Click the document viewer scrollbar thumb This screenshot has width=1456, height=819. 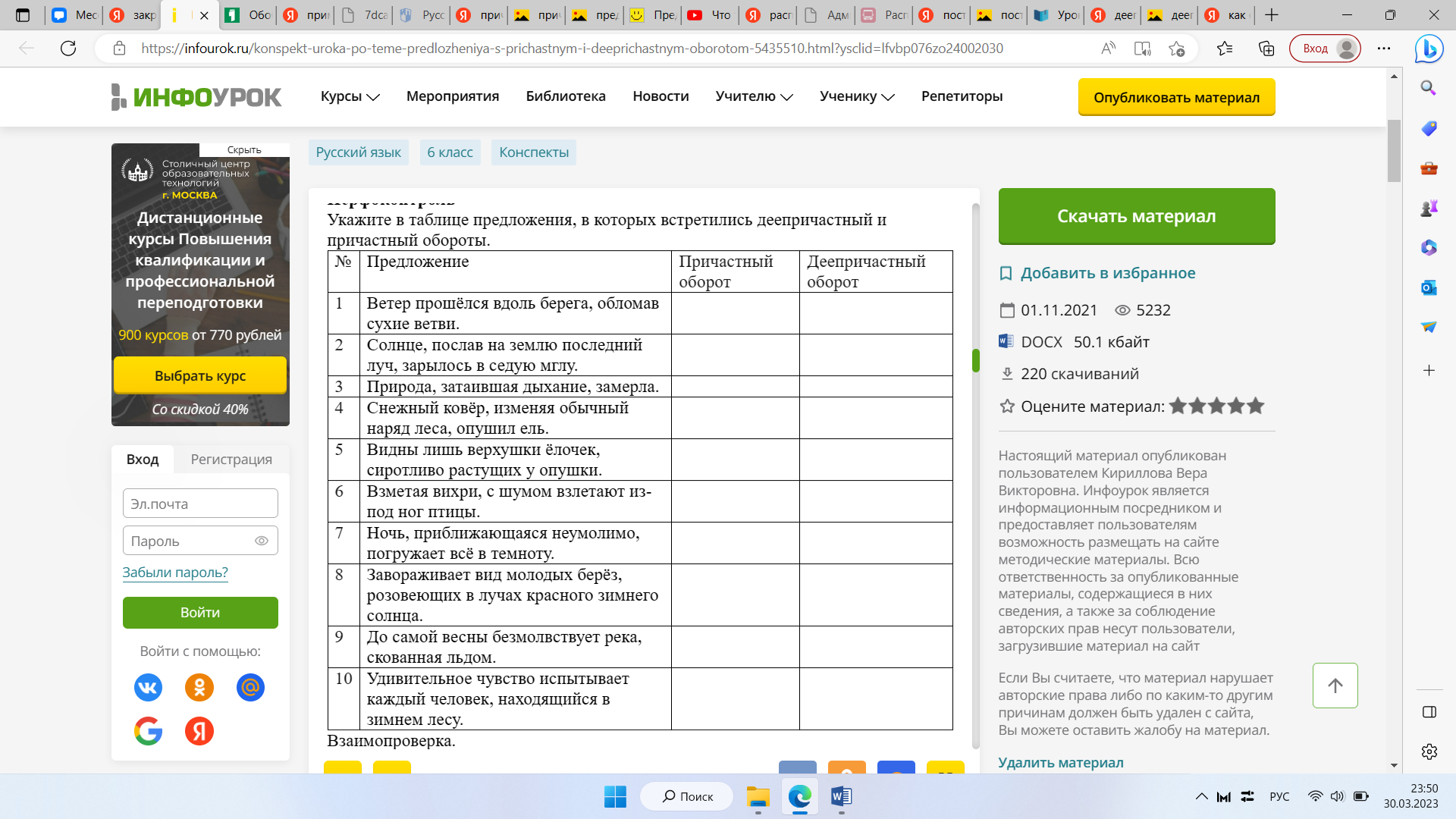pos(976,361)
